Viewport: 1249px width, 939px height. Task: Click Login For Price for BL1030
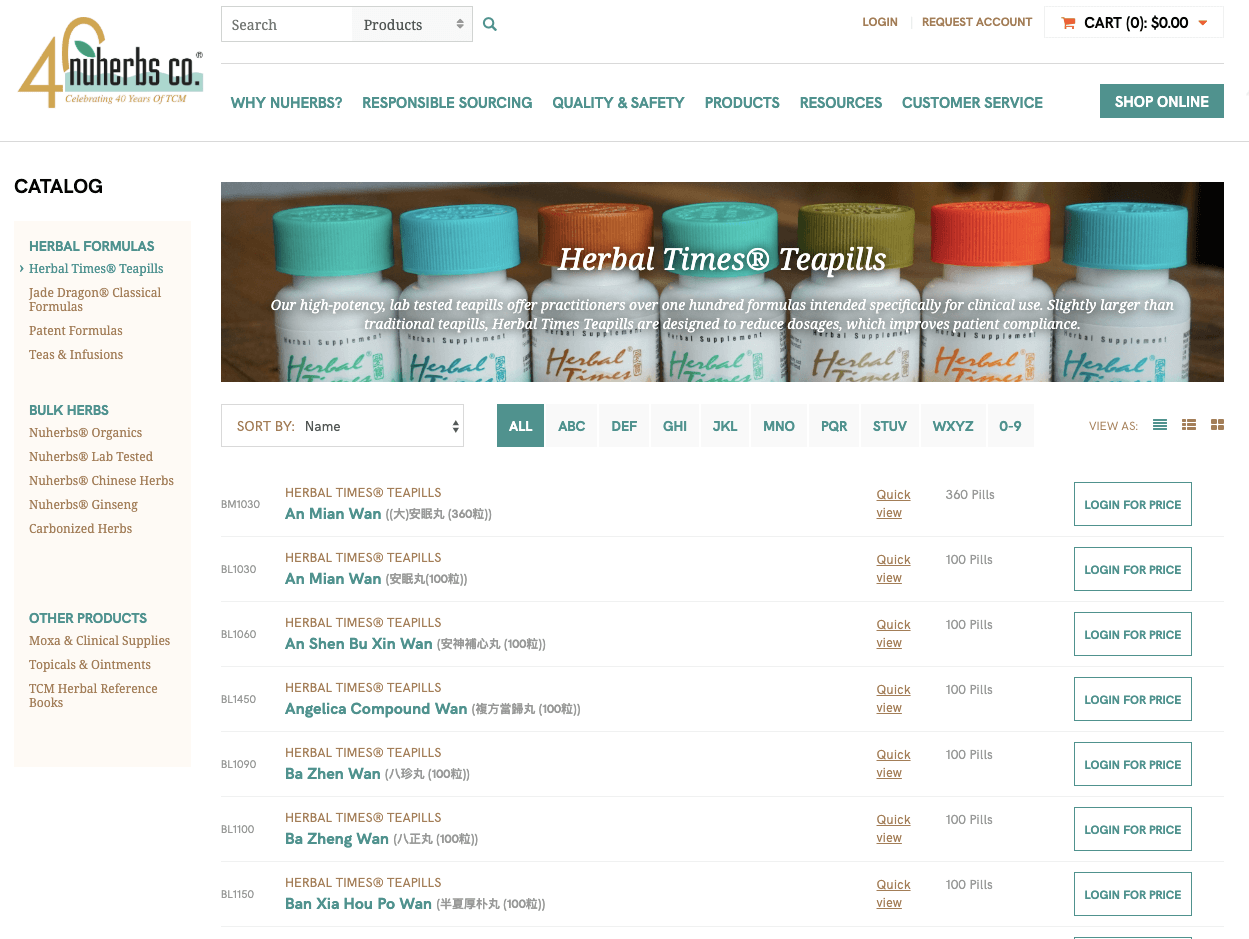click(x=1133, y=570)
